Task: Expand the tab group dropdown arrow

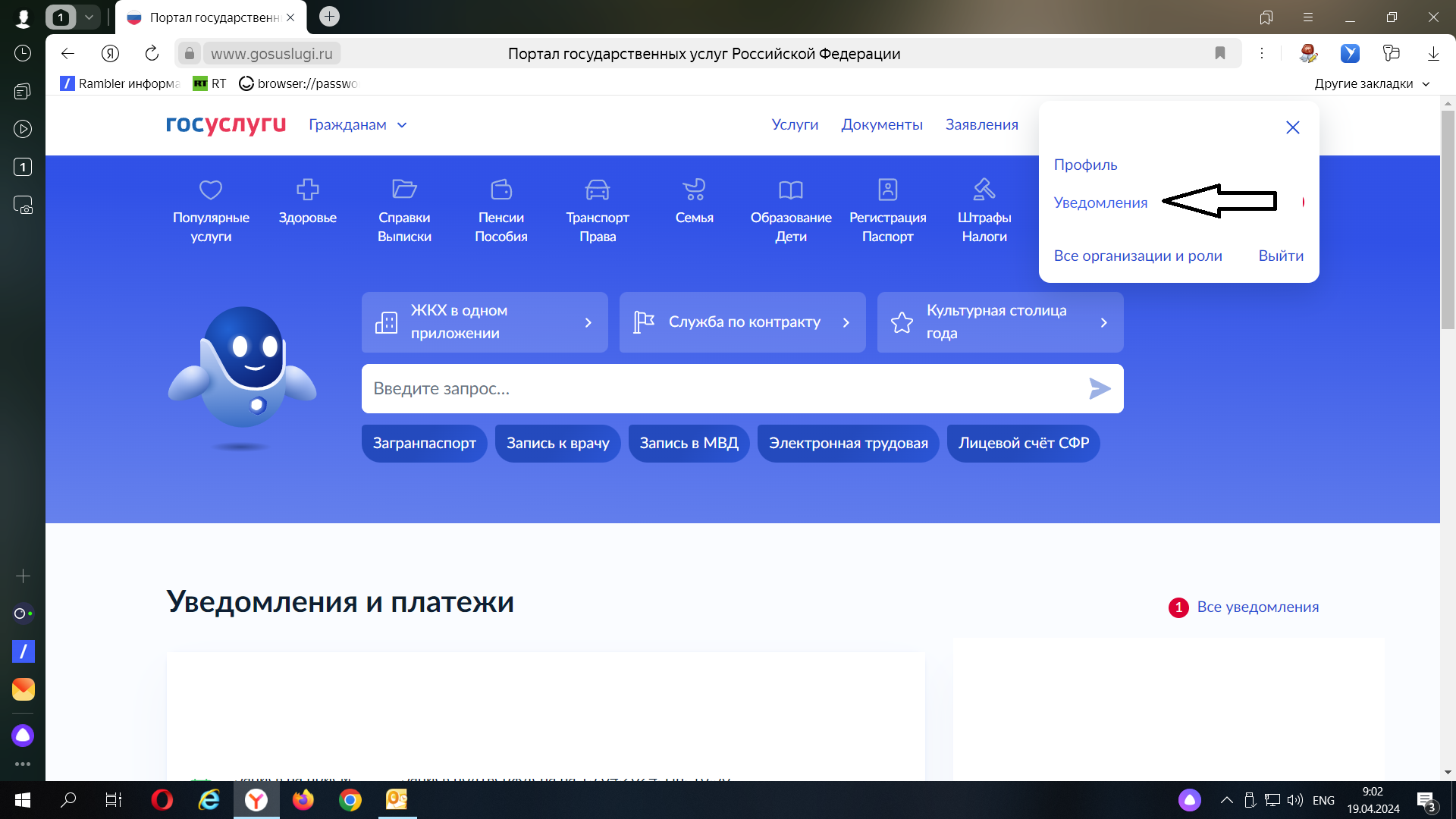Action: [x=89, y=17]
